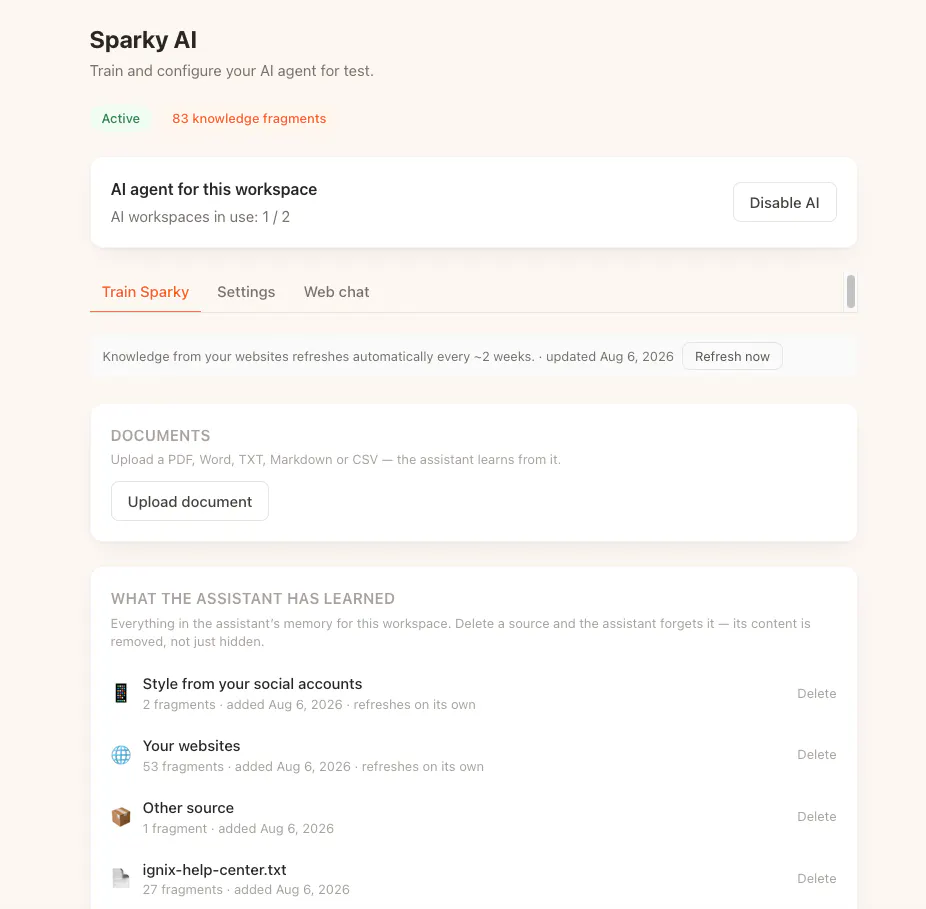Click the globe icon beside Your websites
Image resolution: width=926 pixels, height=909 pixels.
pyautogui.click(x=121, y=755)
